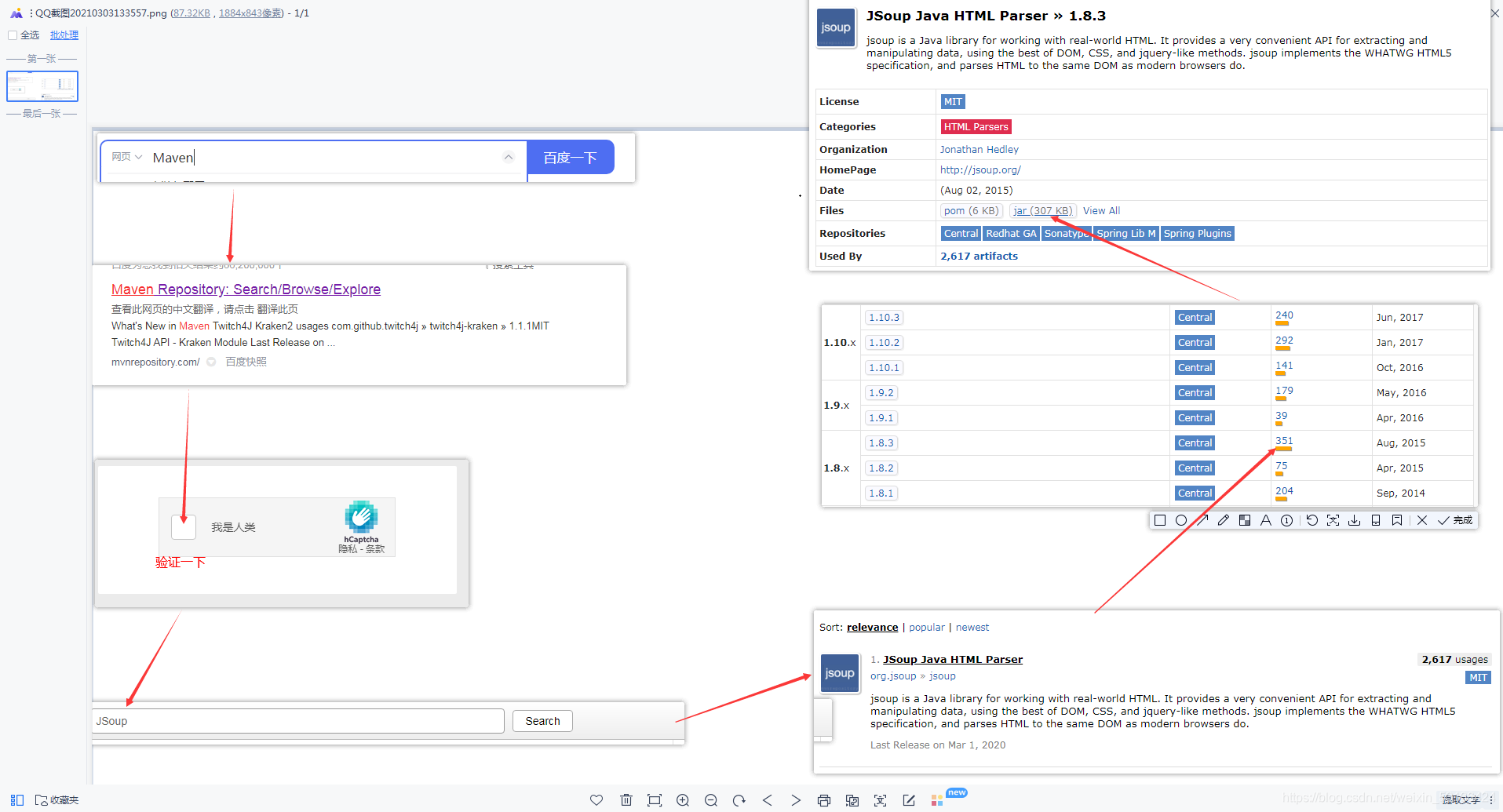Open the org.jsoup group link
The height and width of the screenshot is (812, 1503).
coord(893,676)
